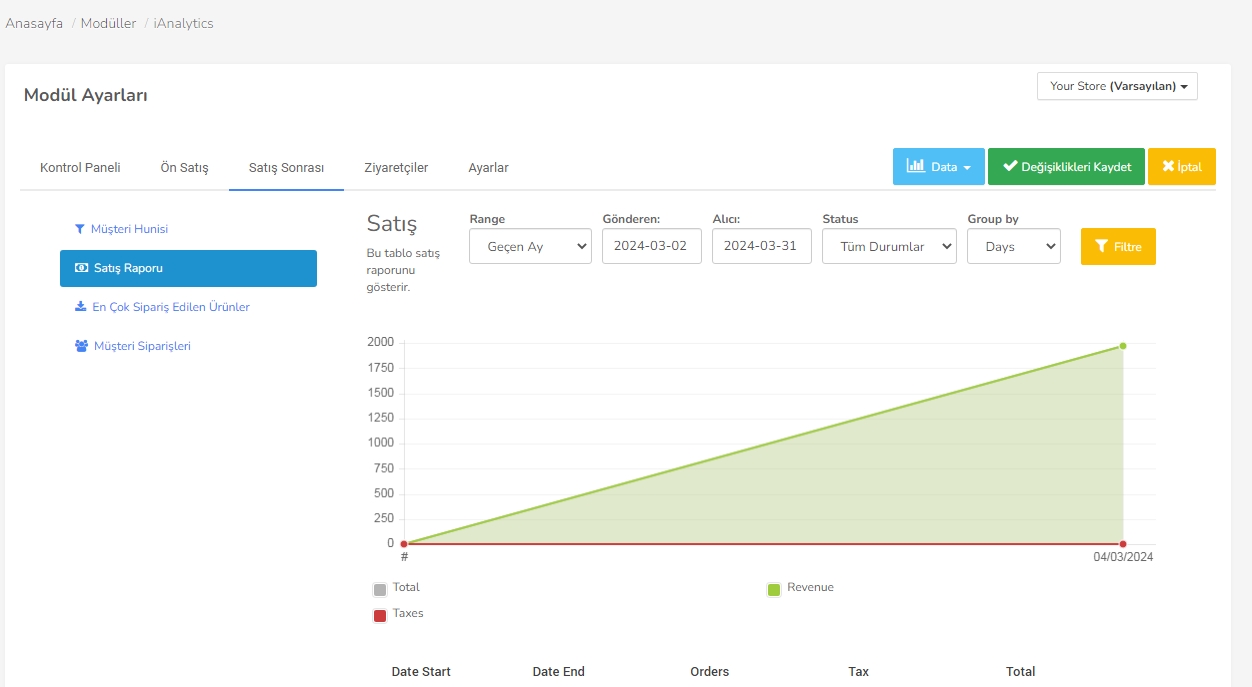Go to Modüller in the breadcrumb
1252x687 pixels.
[108, 23]
